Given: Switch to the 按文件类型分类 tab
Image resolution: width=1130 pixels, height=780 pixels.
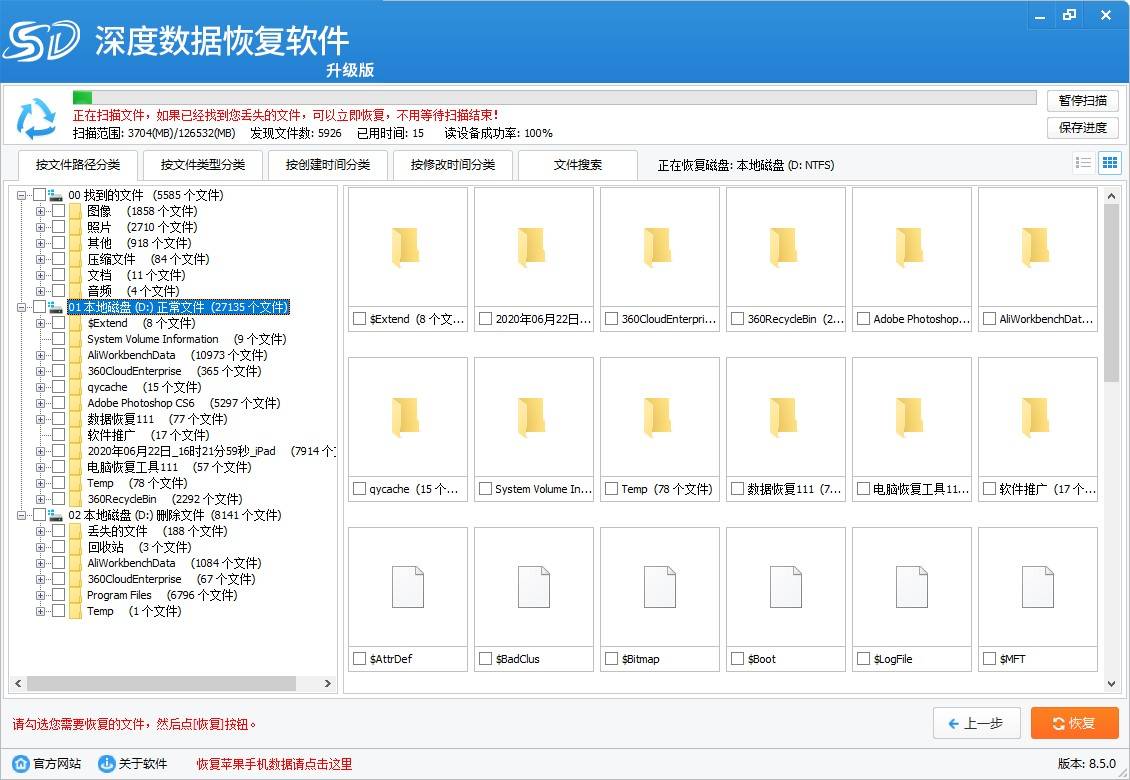Looking at the screenshot, I should tap(202, 165).
